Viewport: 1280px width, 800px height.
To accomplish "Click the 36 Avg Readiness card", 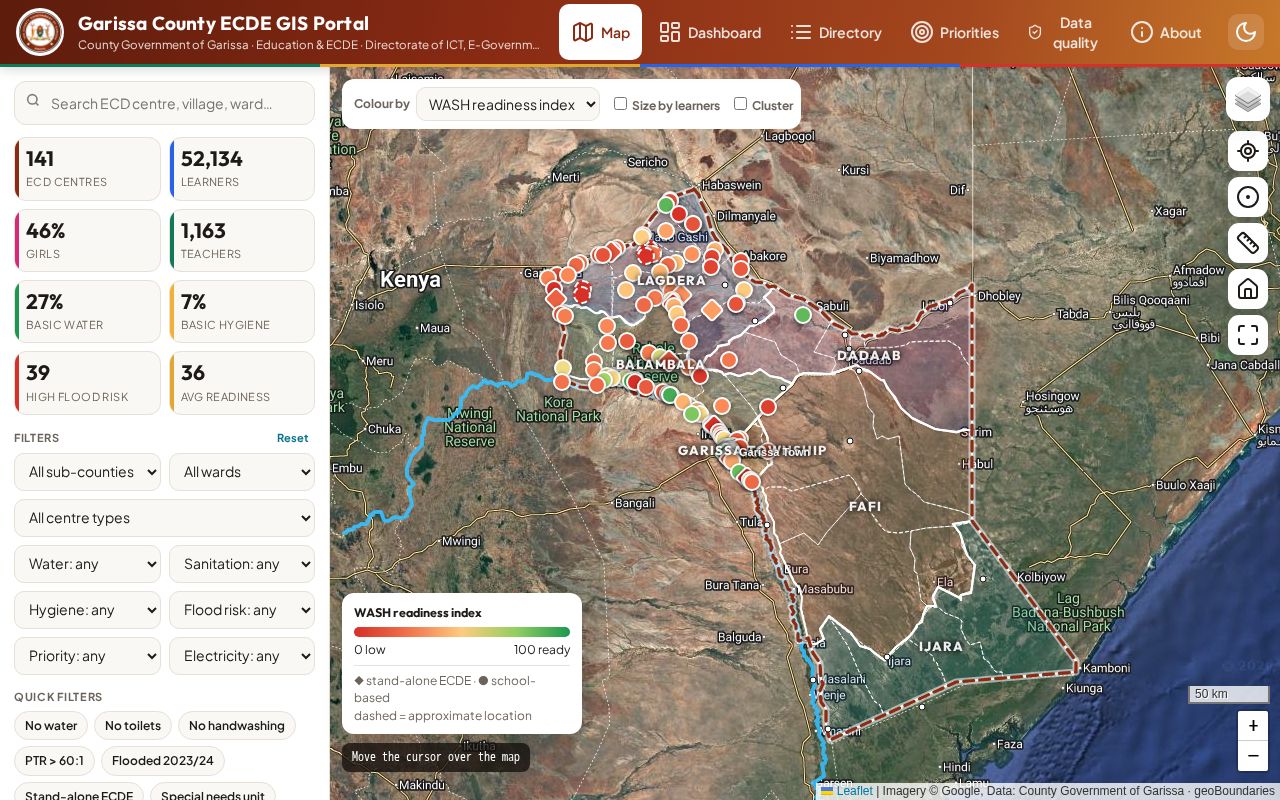I will 242,383.
